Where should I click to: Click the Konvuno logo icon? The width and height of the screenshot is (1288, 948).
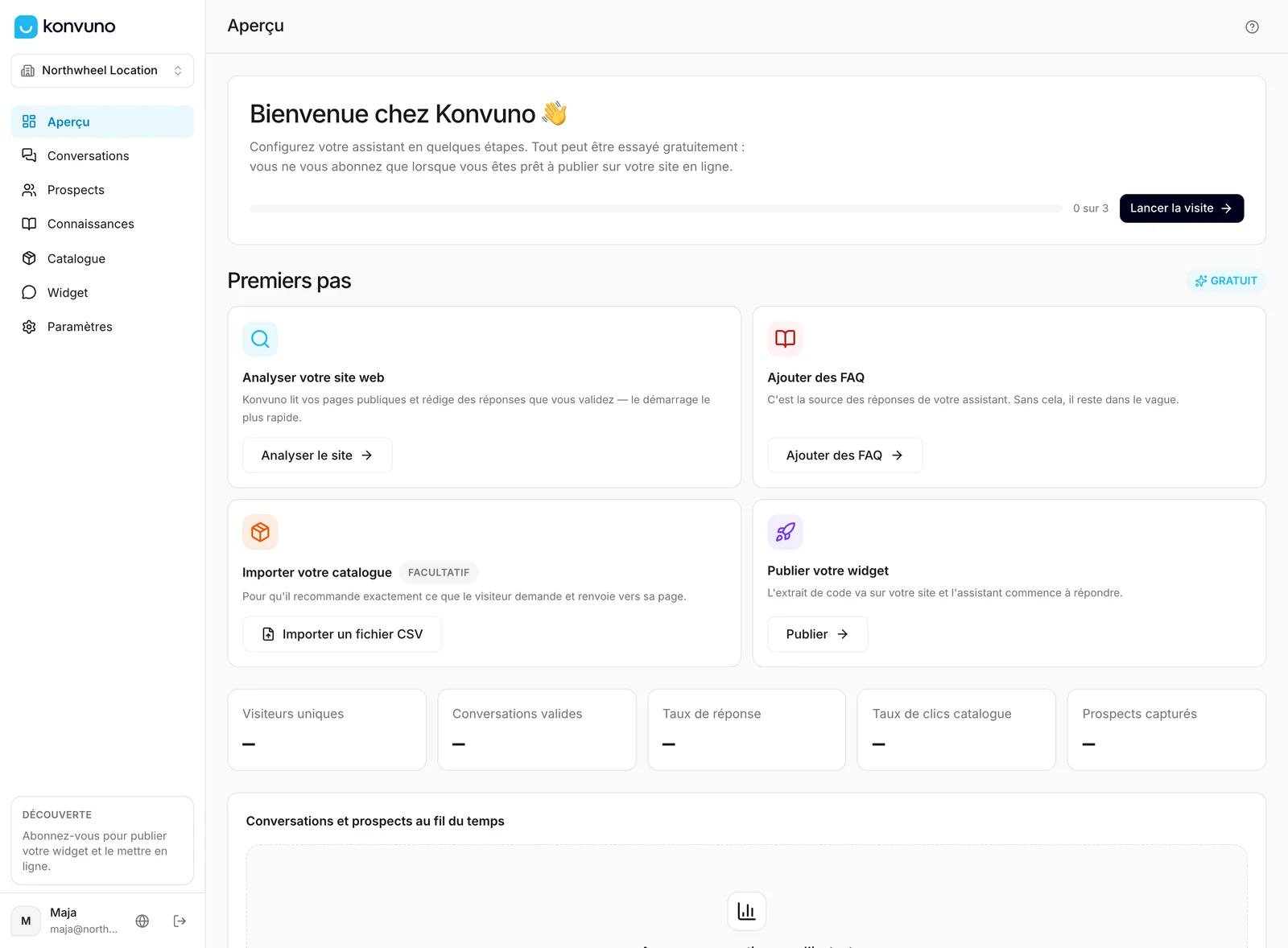pos(26,27)
